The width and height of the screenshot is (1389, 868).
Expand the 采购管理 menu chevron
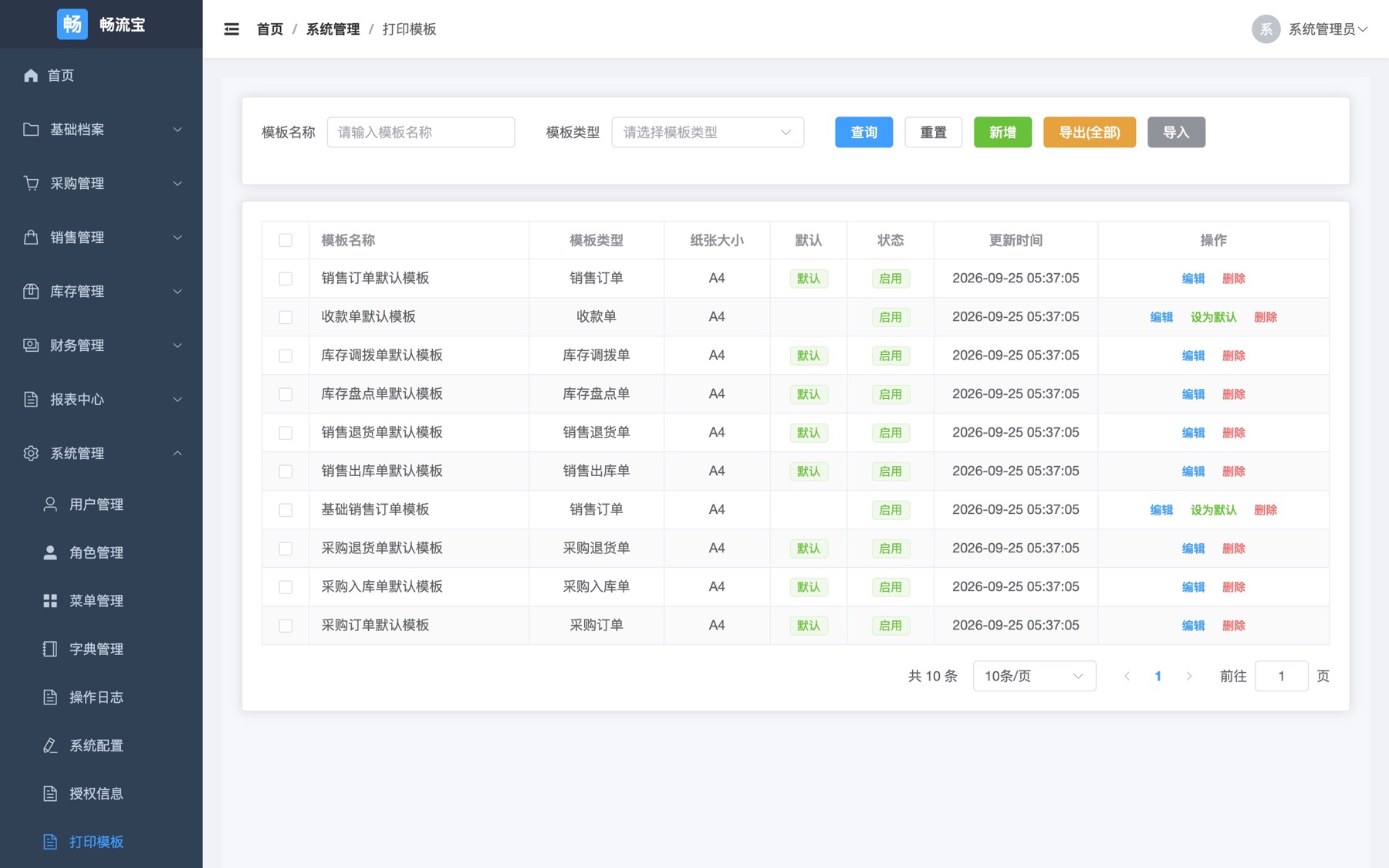(177, 183)
